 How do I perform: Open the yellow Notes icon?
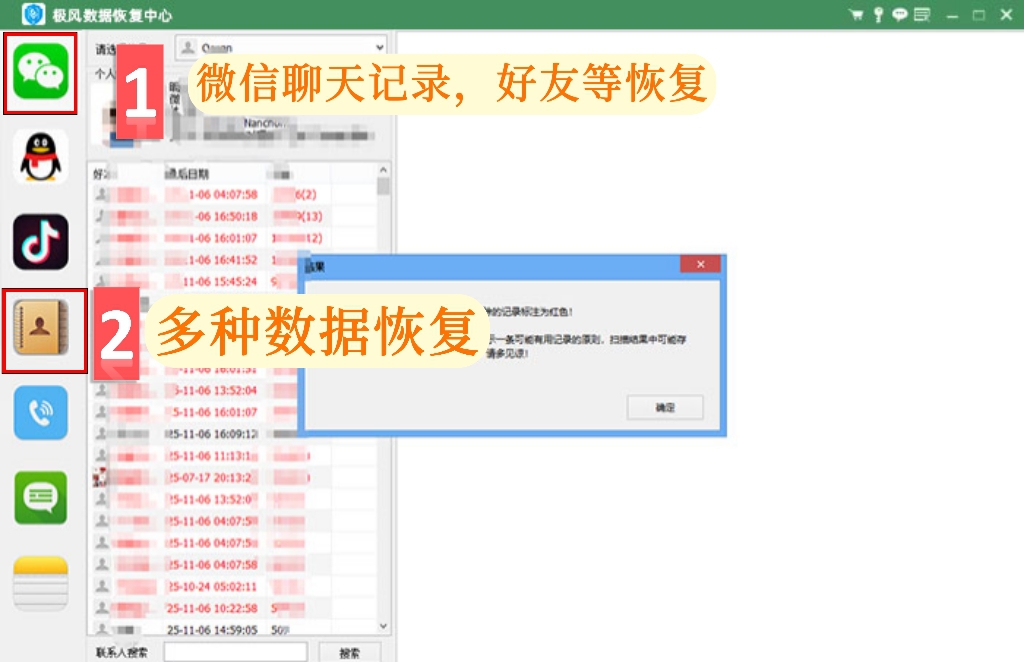pyautogui.click(x=40, y=583)
